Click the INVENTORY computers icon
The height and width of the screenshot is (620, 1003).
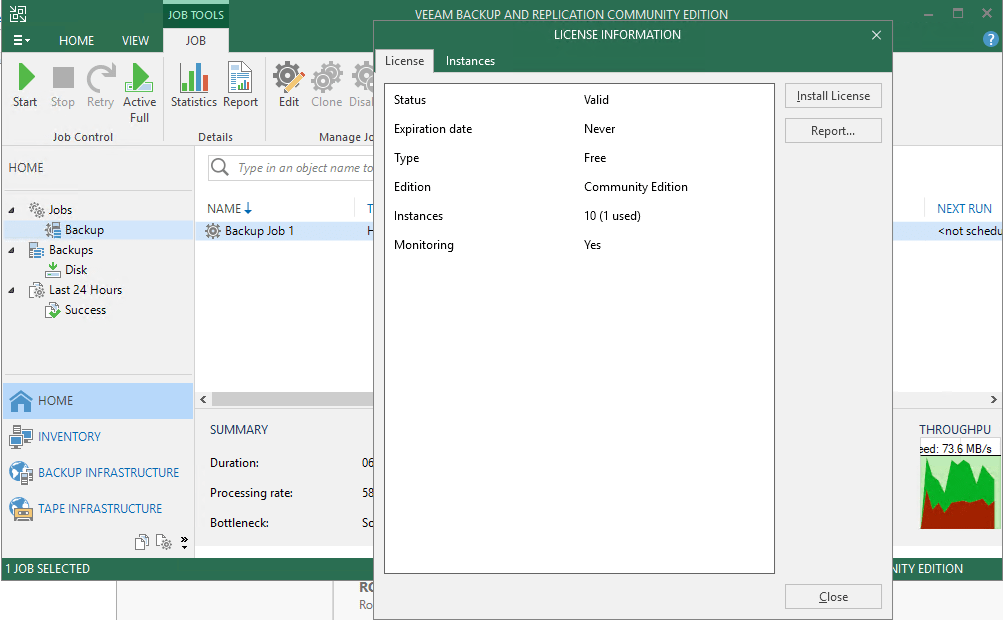[x=20, y=436]
